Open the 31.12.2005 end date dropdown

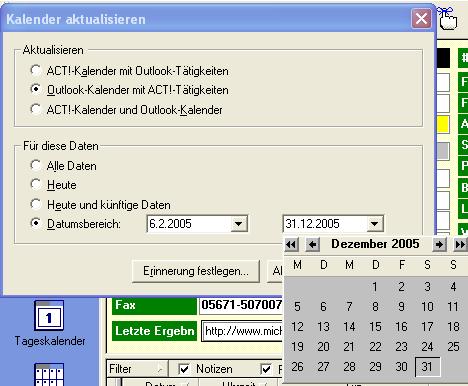[x=374, y=224]
